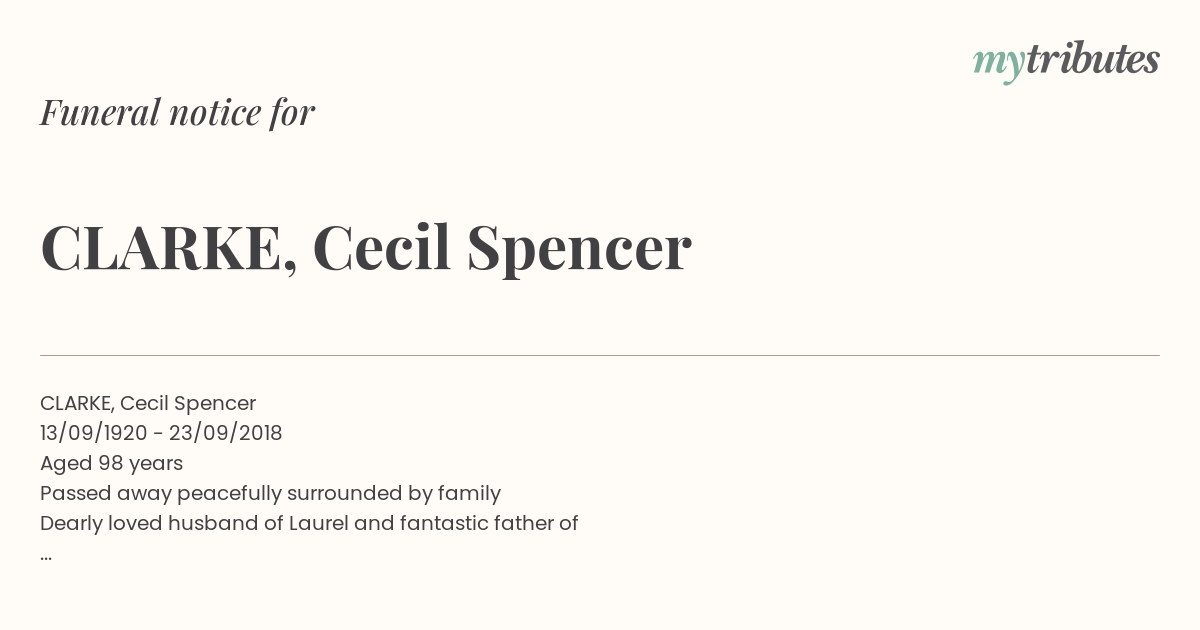Select the "Aged 98 years" line
The width and height of the screenshot is (1200, 630).
[x=111, y=463]
